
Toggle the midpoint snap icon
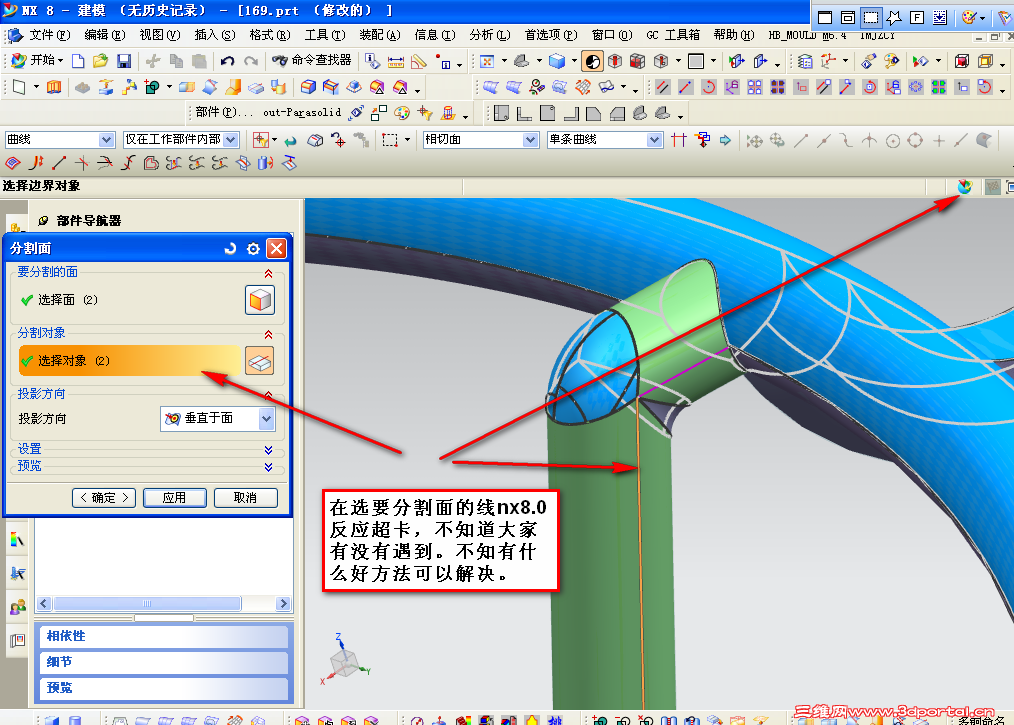823,140
